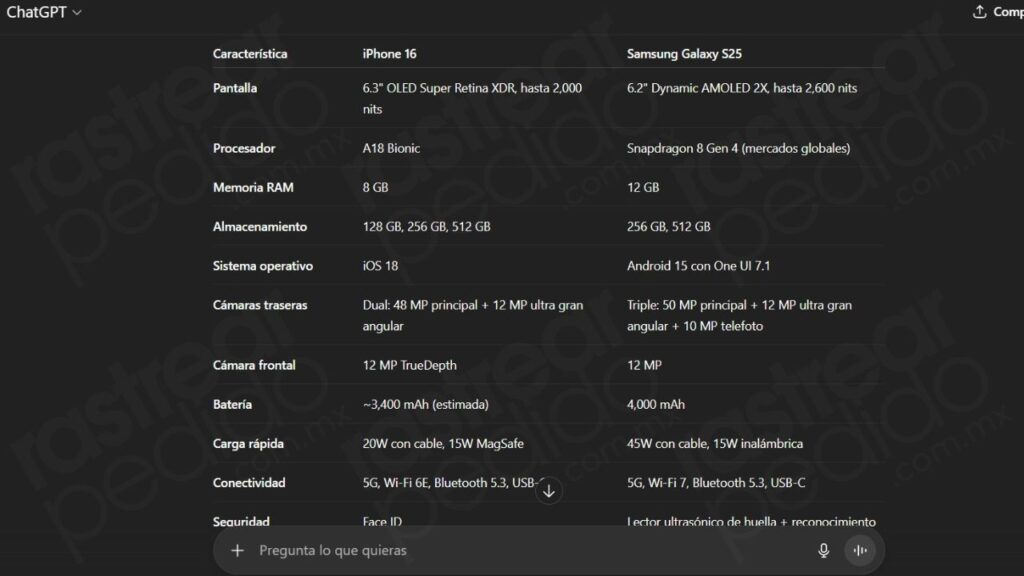Open the ChatGPT model selector dropdown
This screenshot has width=1024, height=576.
pos(44,12)
